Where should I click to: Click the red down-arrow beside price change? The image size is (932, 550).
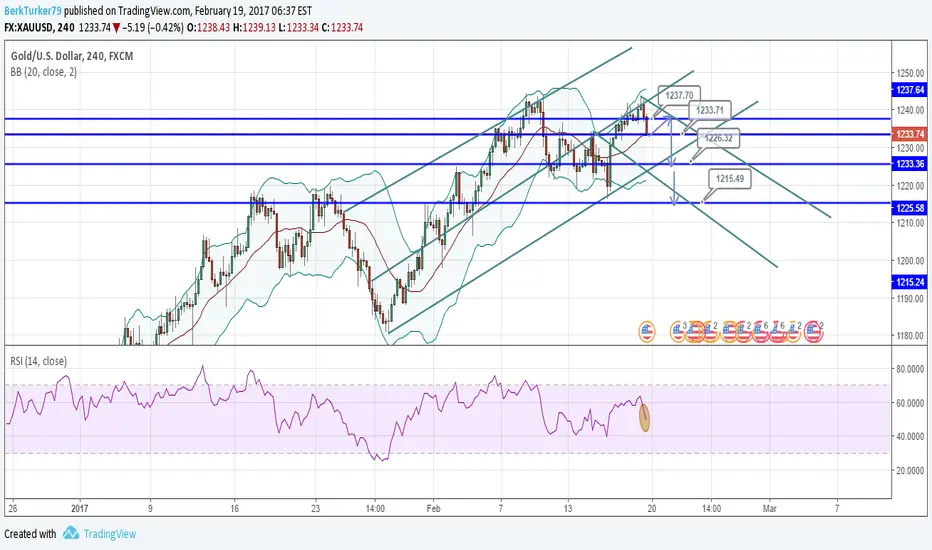[x=116, y=27]
